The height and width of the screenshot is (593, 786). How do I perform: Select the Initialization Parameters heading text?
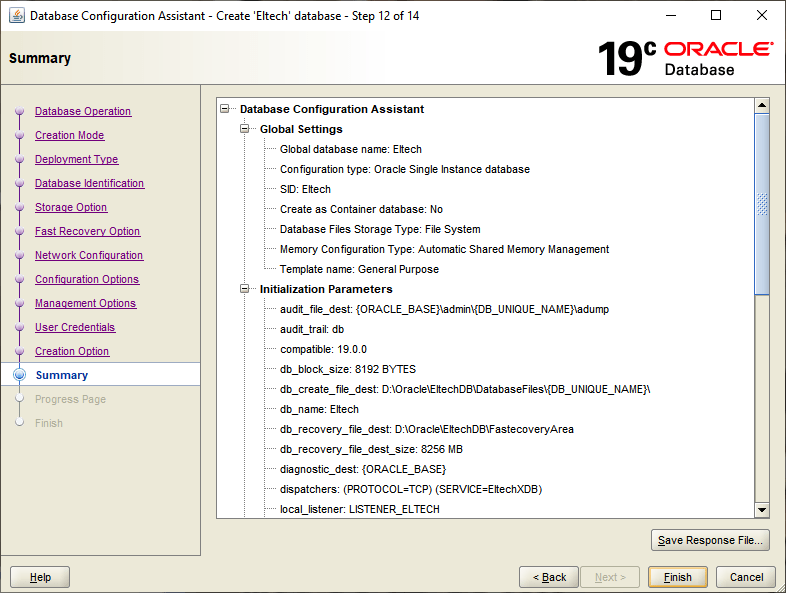click(326, 289)
